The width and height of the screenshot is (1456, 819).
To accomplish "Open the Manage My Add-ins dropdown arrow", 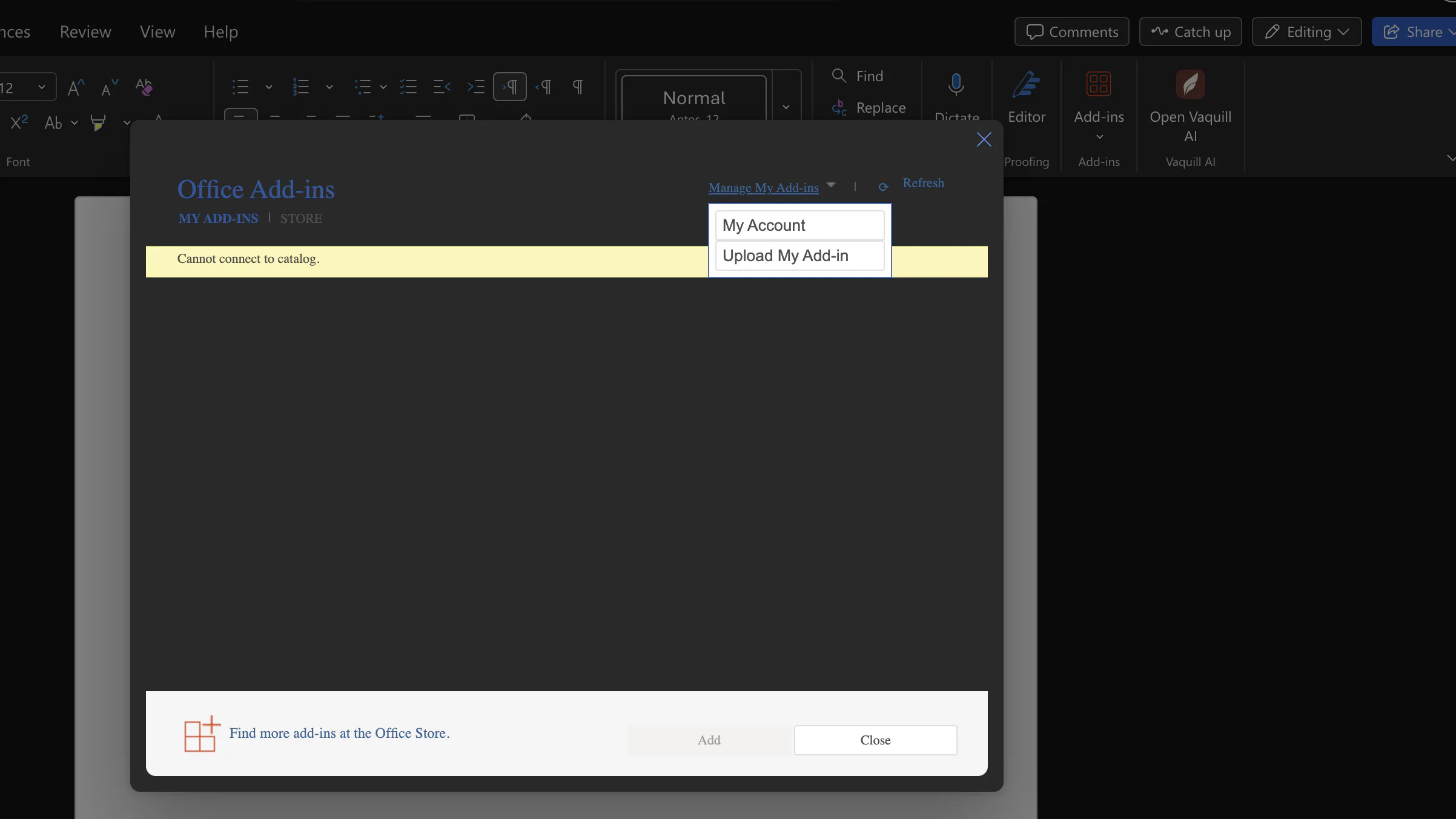I will [x=831, y=185].
